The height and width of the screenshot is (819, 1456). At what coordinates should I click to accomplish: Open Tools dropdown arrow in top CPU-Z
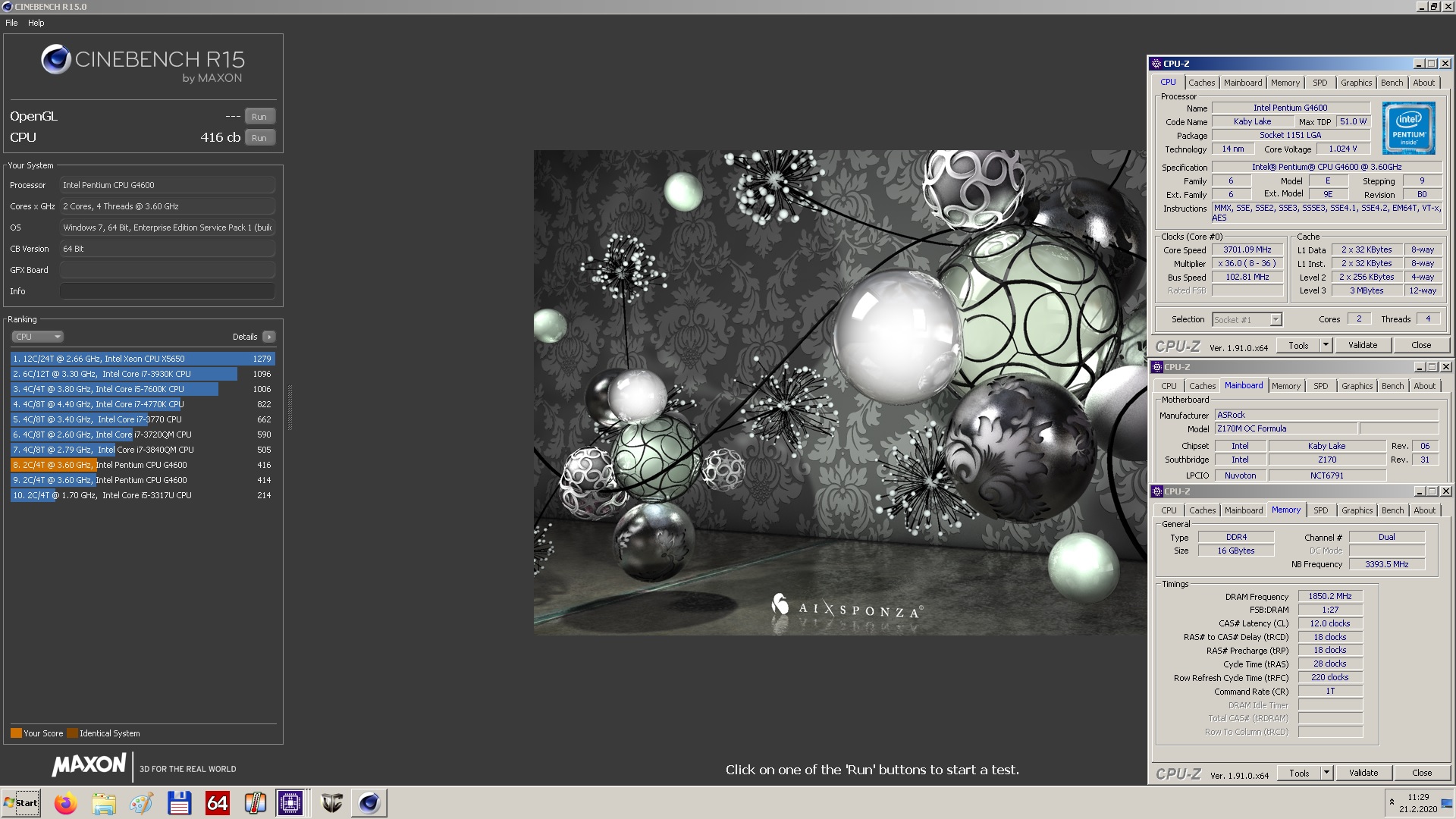(1326, 346)
